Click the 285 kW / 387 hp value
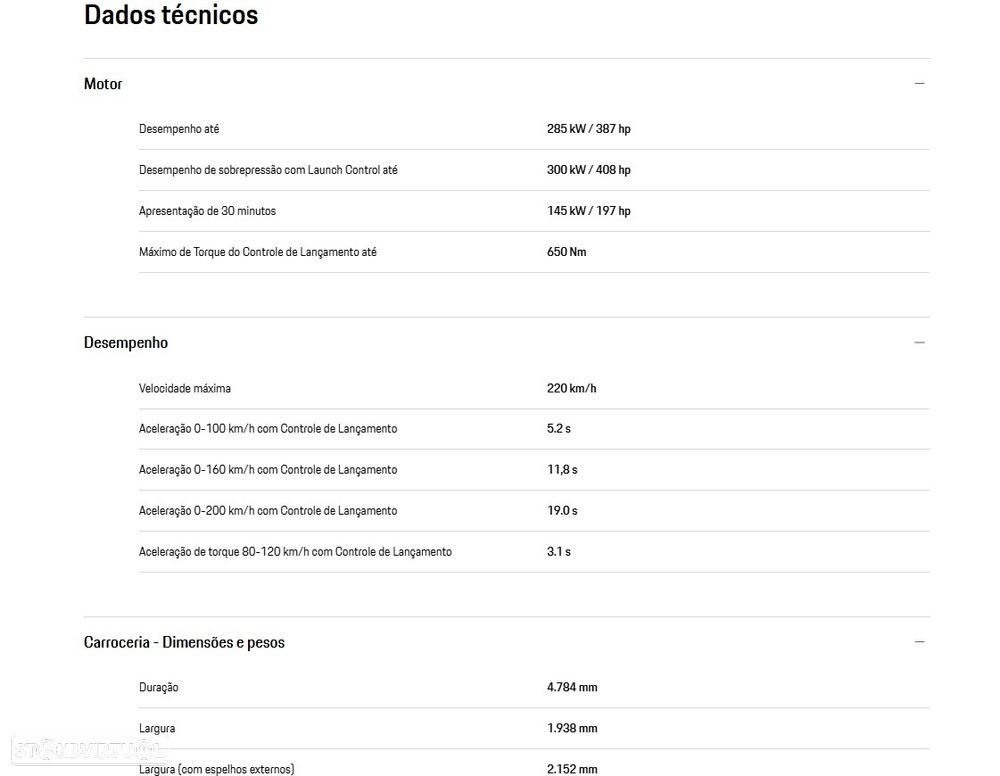This screenshot has width=1000, height=776. pos(589,129)
